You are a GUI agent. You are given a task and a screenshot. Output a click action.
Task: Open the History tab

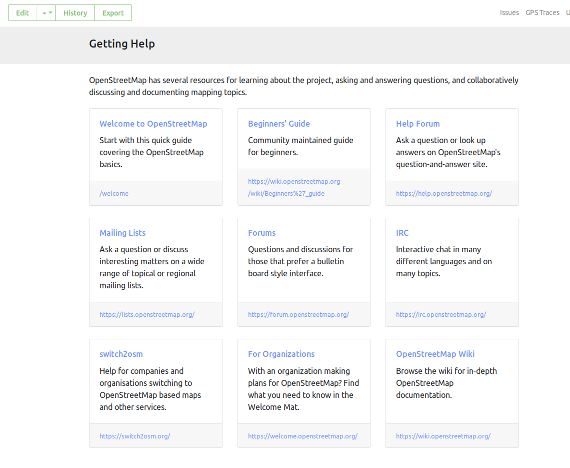[75, 13]
